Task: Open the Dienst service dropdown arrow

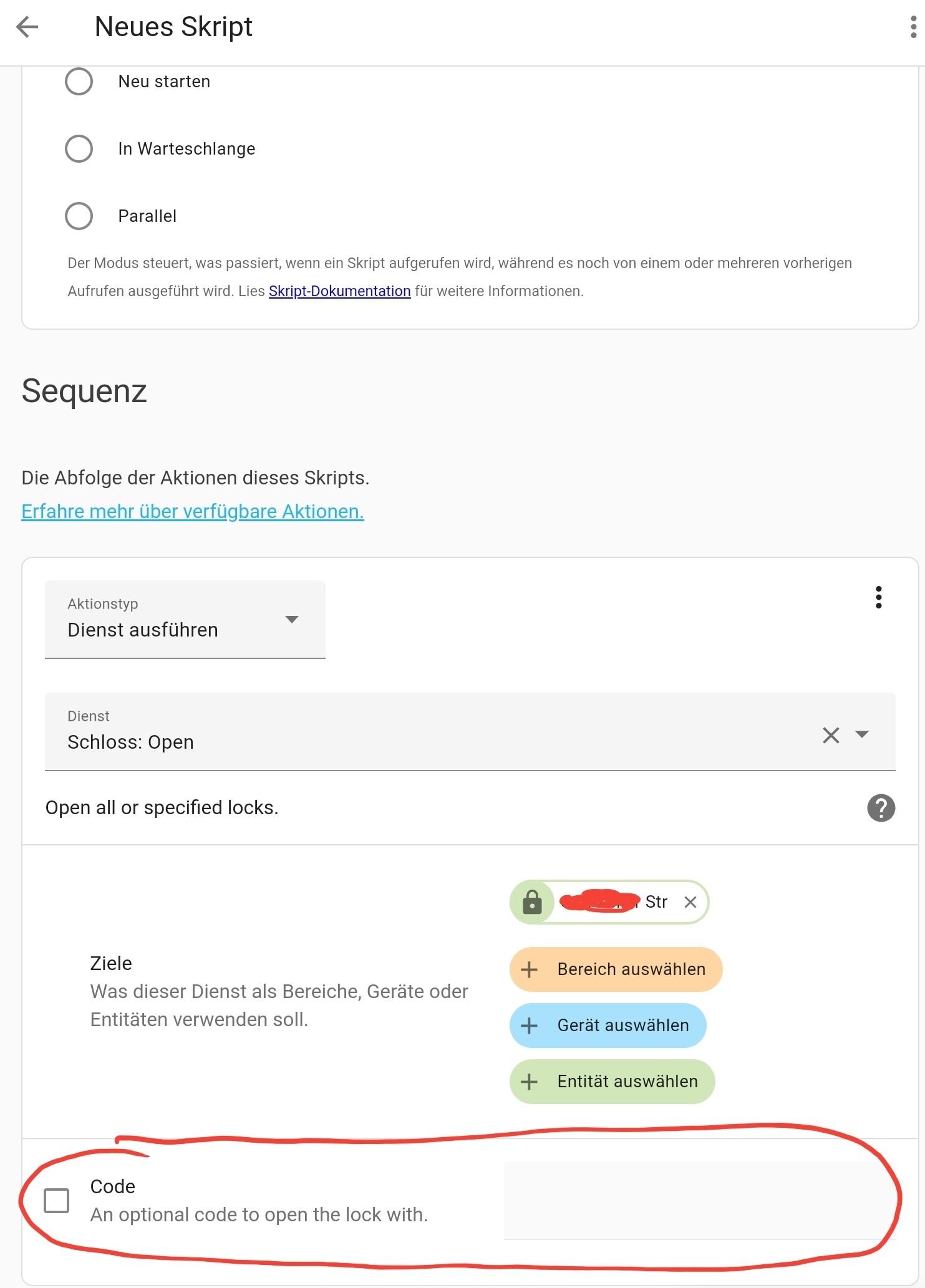Action: pos(862,734)
